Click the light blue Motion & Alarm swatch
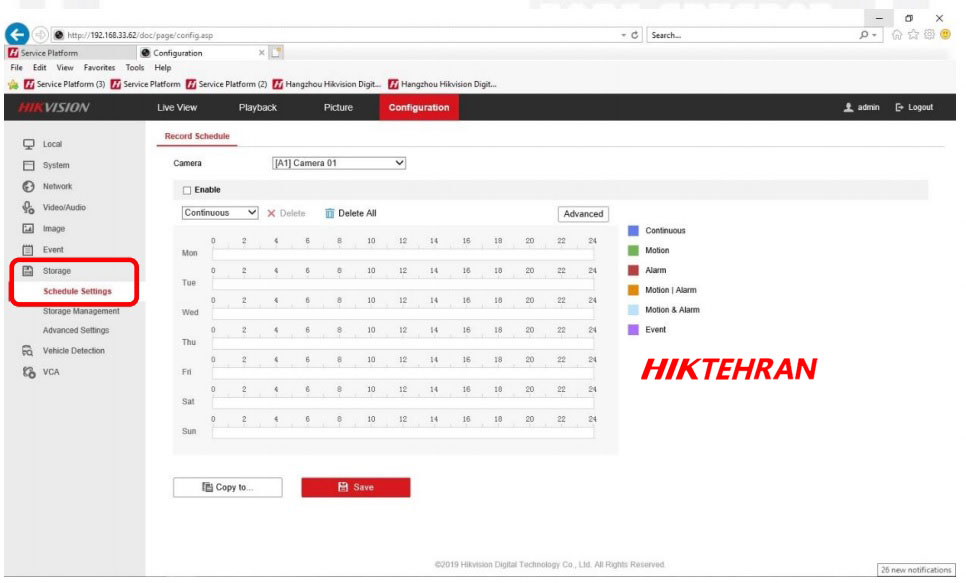 [x=633, y=309]
